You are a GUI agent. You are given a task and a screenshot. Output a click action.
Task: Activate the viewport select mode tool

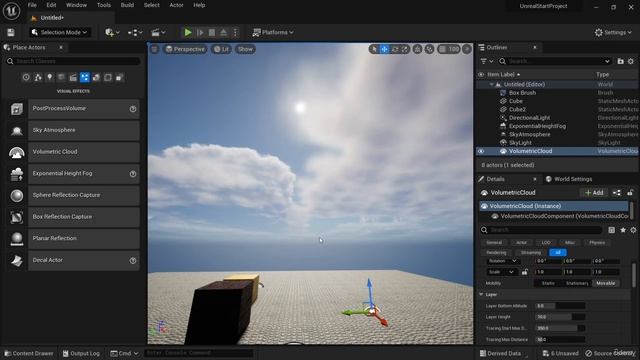(374, 49)
